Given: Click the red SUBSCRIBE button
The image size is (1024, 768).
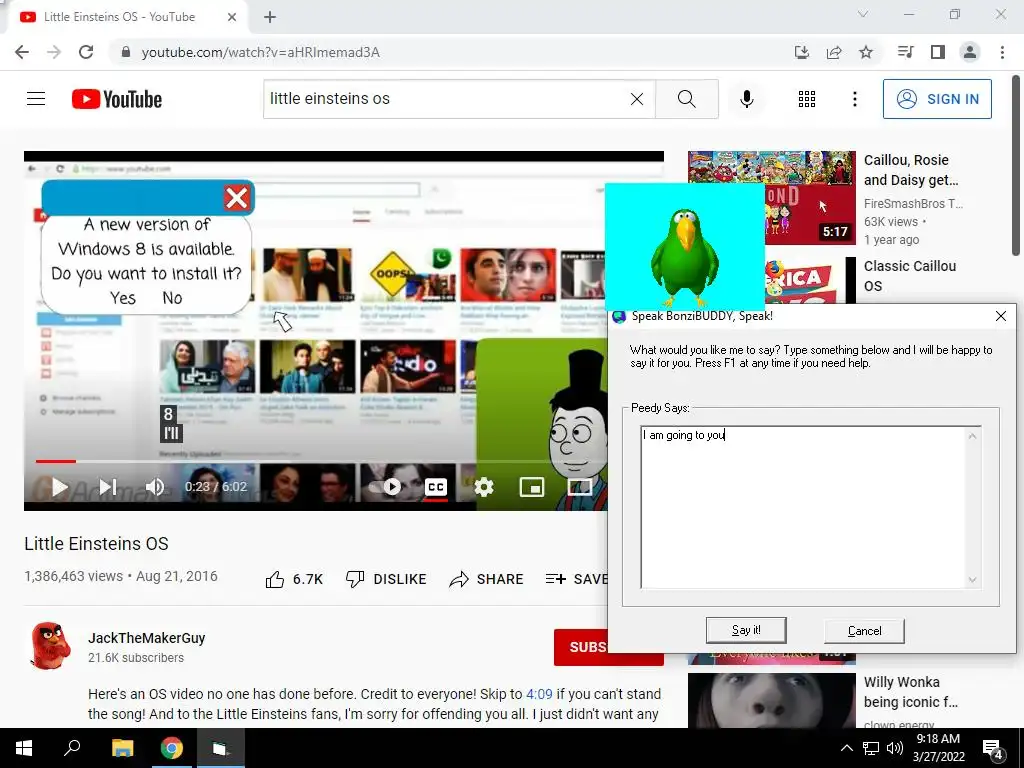Looking at the screenshot, I should (581, 647).
